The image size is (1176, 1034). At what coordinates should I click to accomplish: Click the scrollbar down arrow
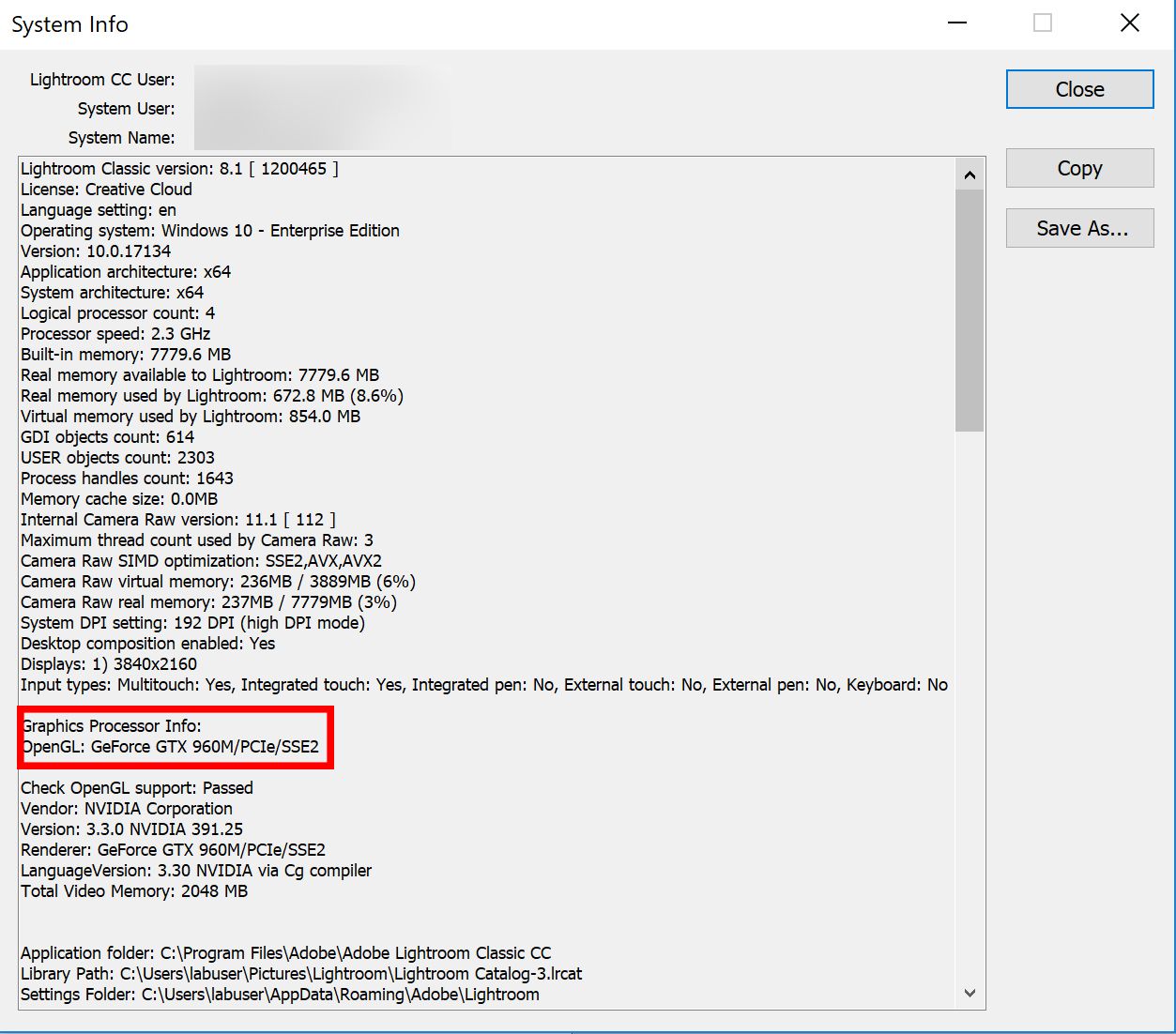coord(970,993)
